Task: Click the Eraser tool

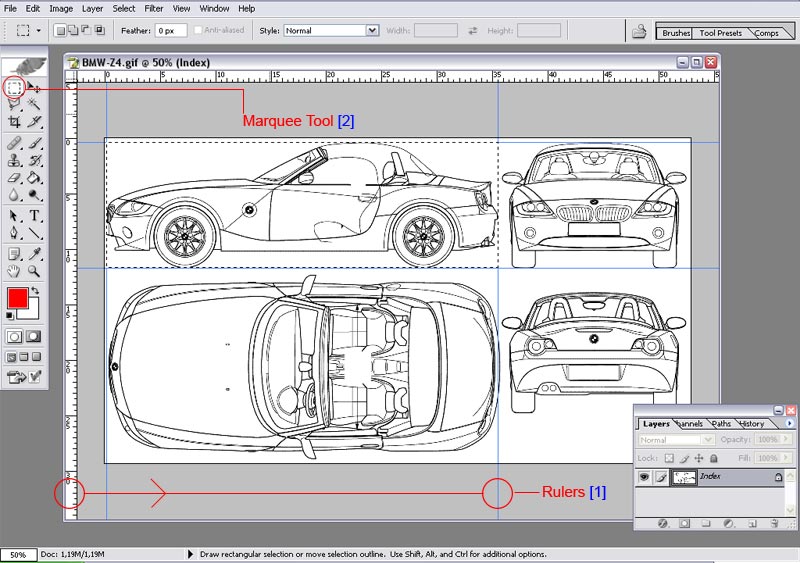Action: (14, 178)
